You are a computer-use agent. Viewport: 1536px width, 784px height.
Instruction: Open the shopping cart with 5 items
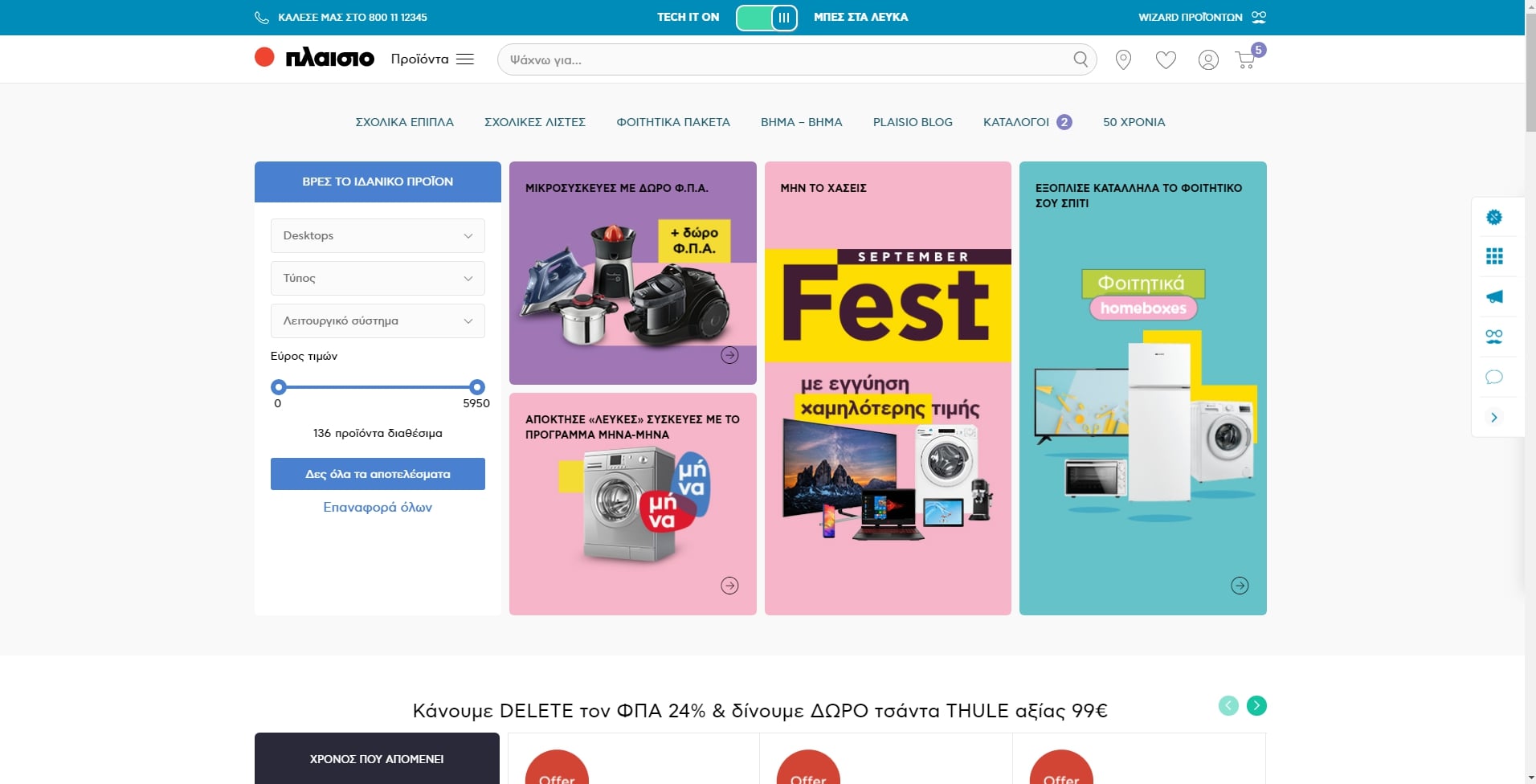point(1249,57)
